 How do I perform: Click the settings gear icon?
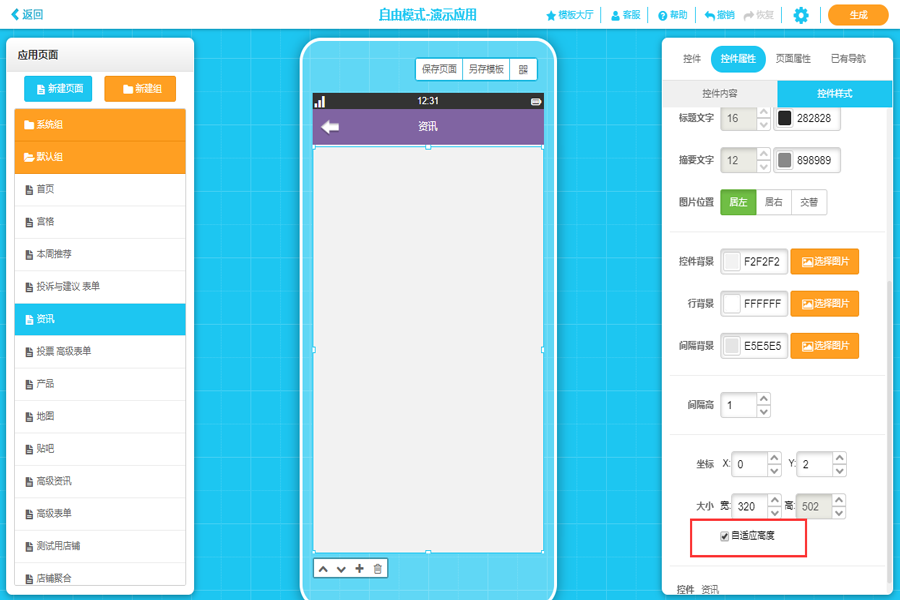[800, 15]
